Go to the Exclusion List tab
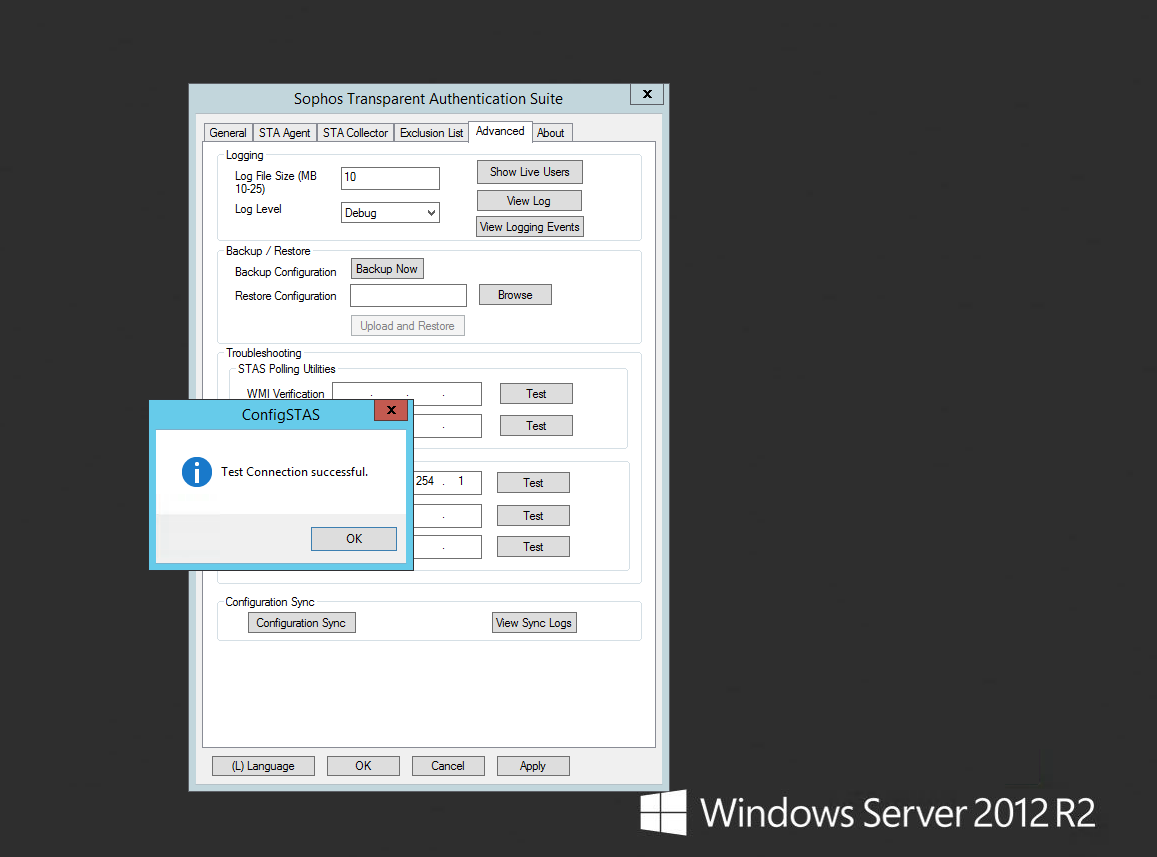 click(x=431, y=133)
